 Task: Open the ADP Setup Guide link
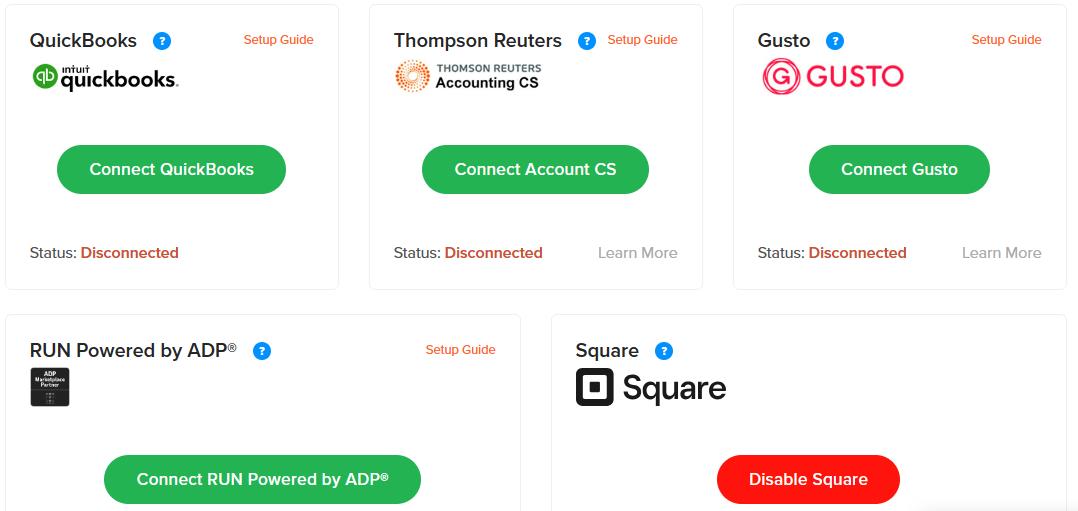(x=460, y=350)
